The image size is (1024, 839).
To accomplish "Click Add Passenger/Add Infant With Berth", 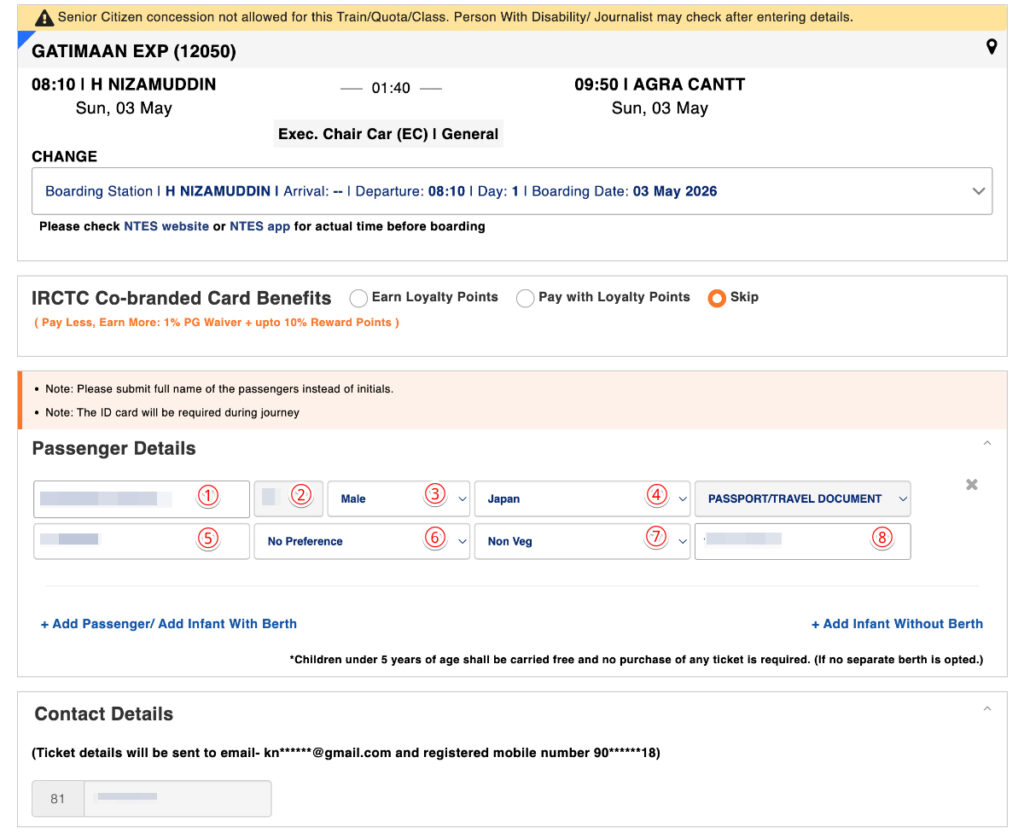I will pos(168,624).
